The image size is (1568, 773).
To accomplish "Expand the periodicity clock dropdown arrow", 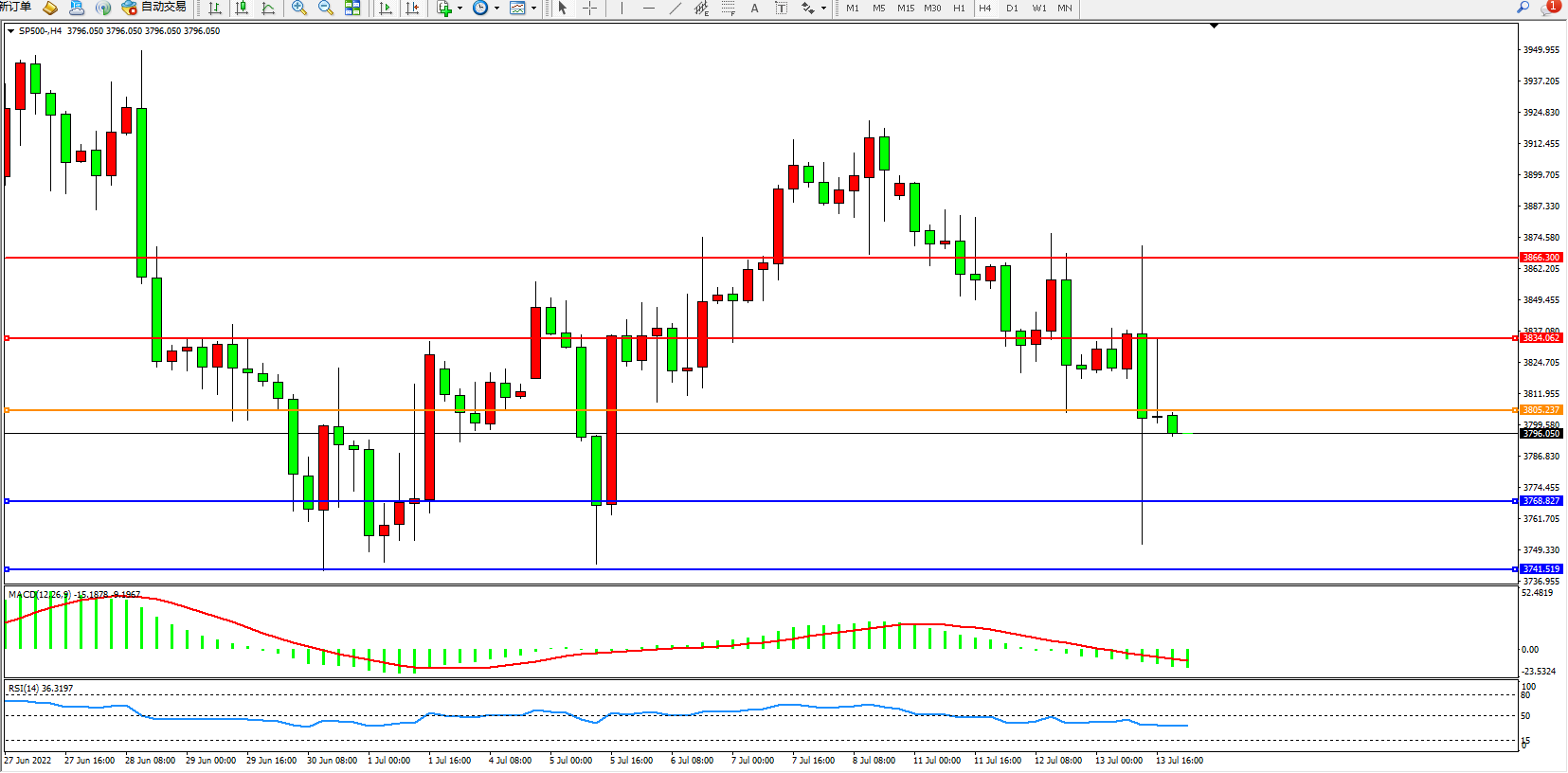I will click(496, 9).
